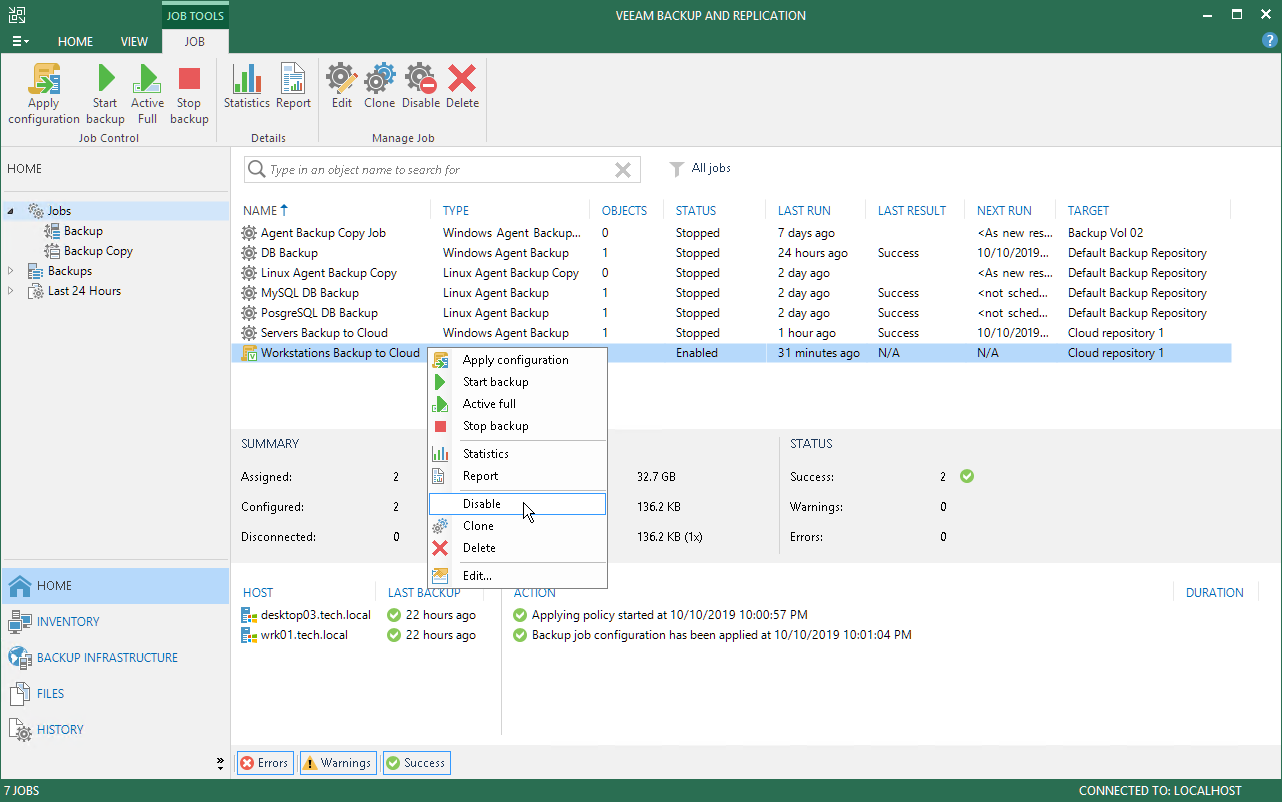The height and width of the screenshot is (802, 1282).
Task: Expand the Backups tree node
Action: pos(11,271)
